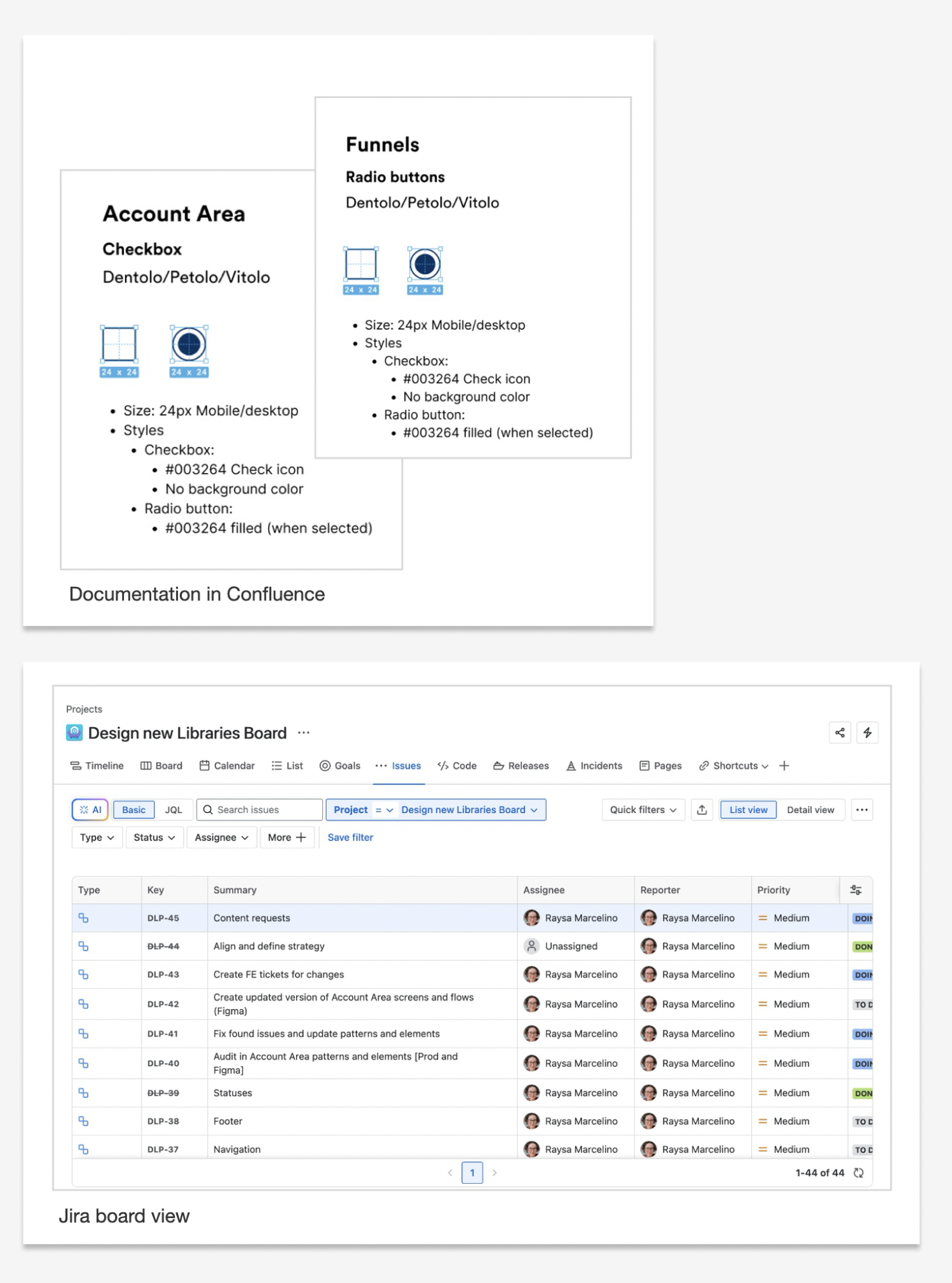Select List view
Screen dimensions: 952x1283
pos(748,809)
